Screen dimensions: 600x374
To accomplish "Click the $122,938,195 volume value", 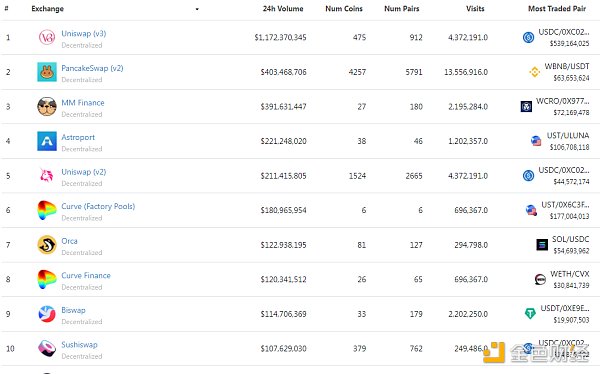I will (284, 245).
